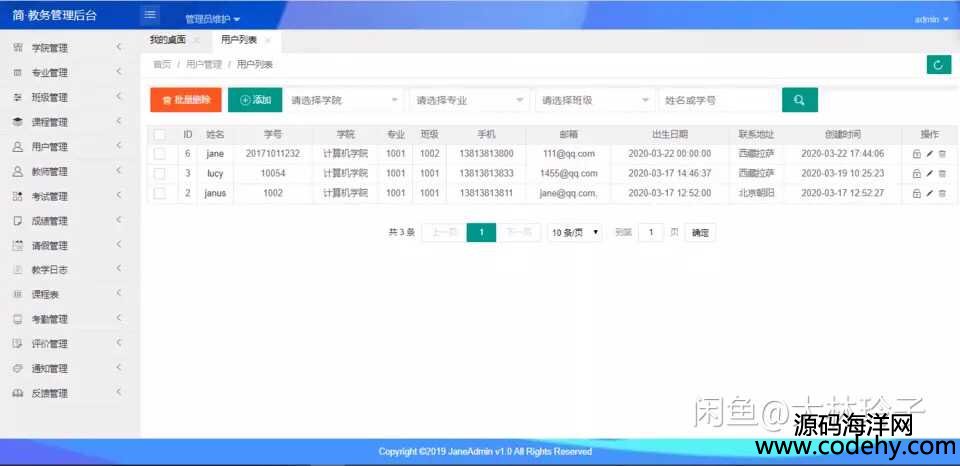Close the 用户列表 tab with its X
This screenshot has width=960, height=466.
click(268, 40)
